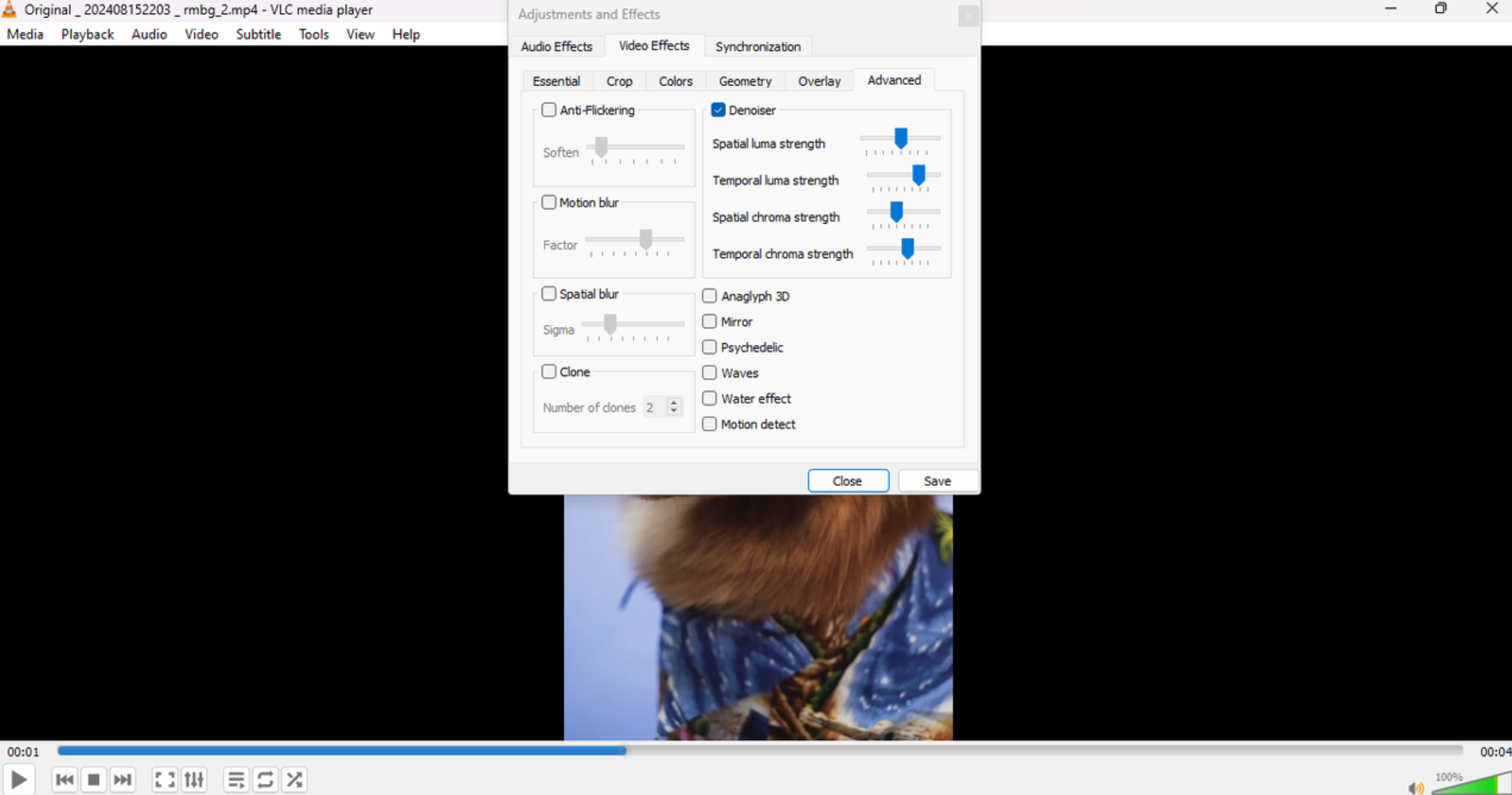Click the extended settings icon
The image size is (1512, 795).
pos(195,779)
